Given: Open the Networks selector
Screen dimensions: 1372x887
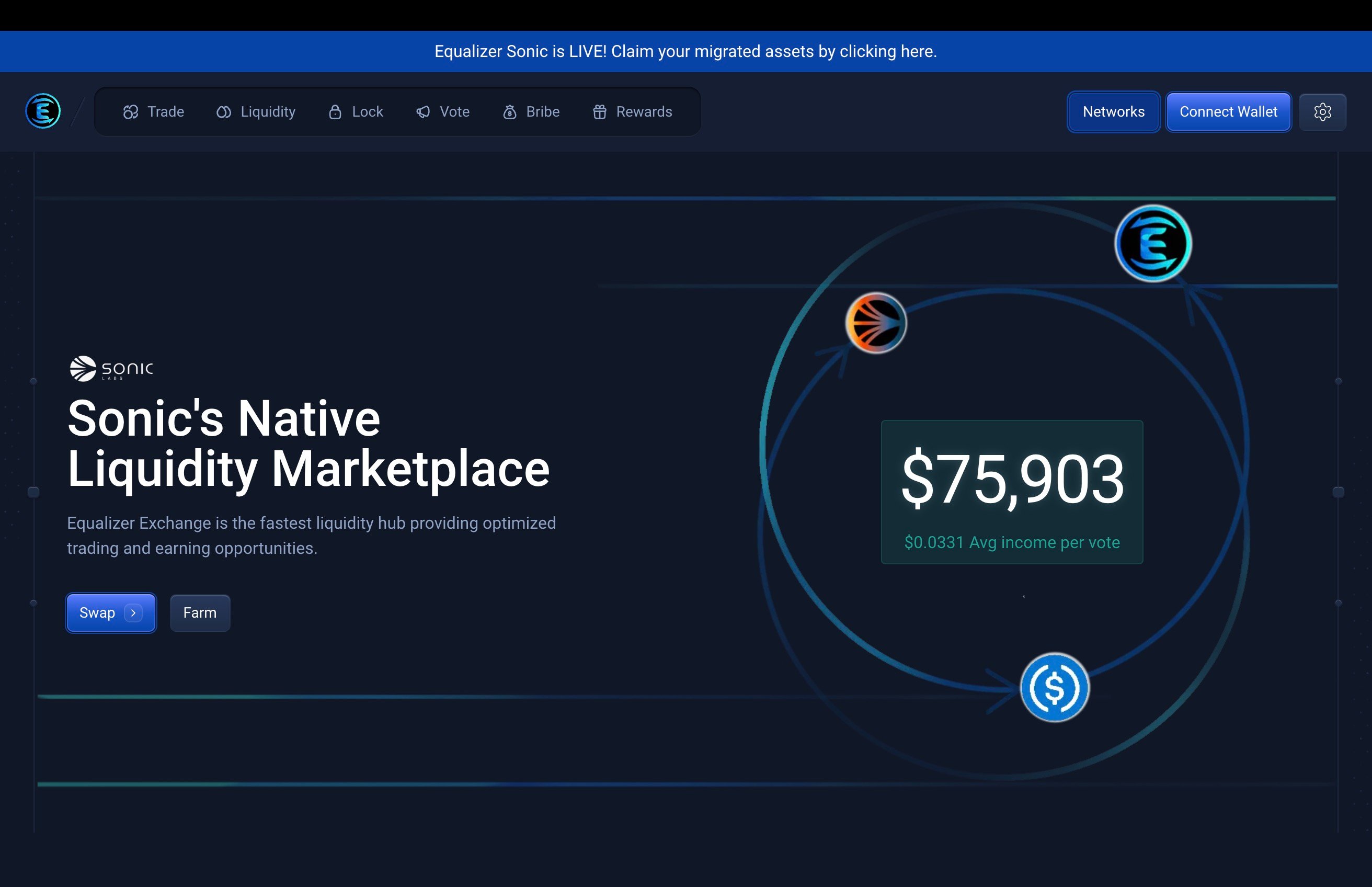Looking at the screenshot, I should tap(1114, 112).
